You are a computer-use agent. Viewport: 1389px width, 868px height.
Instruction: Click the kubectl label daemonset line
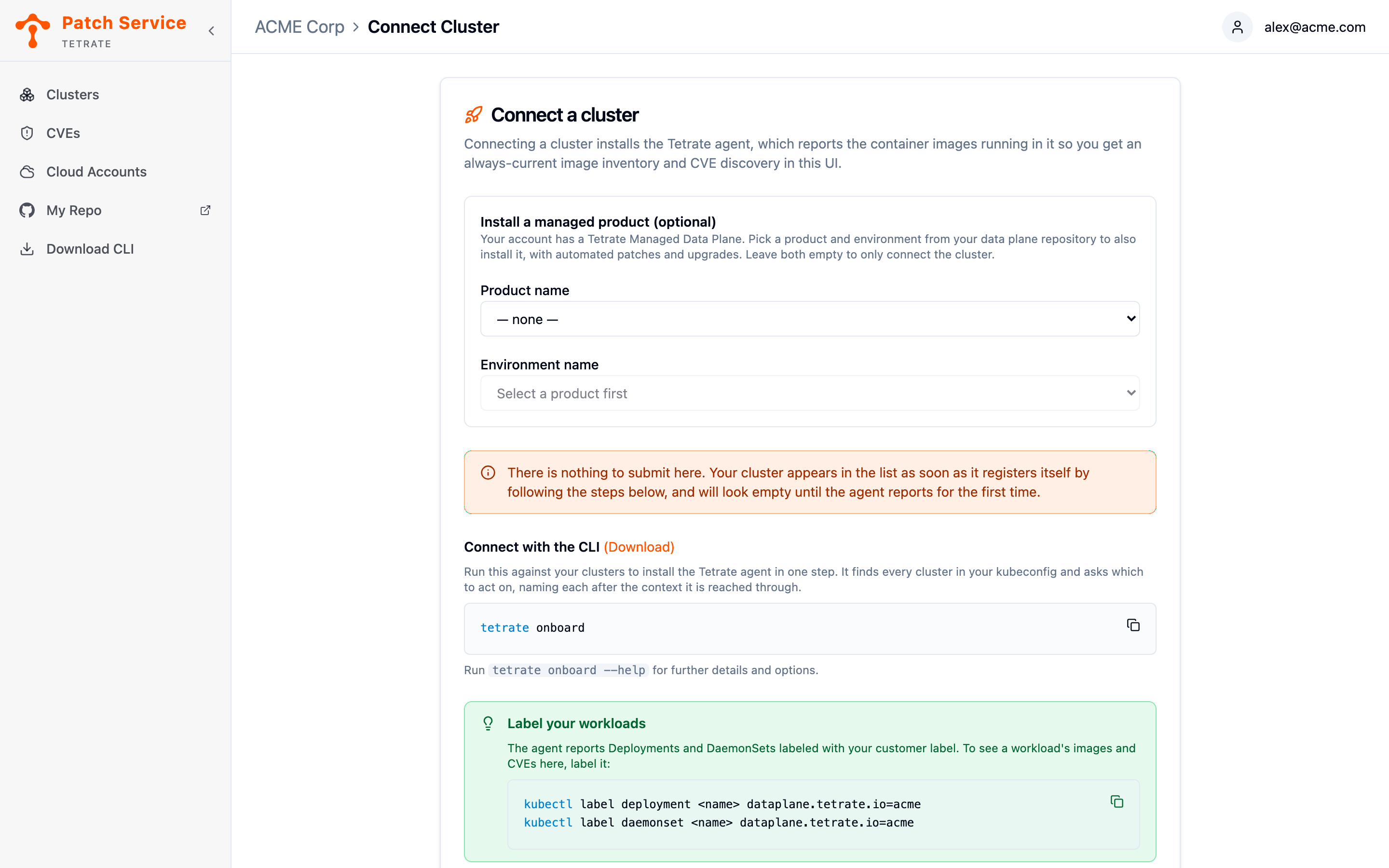(719, 823)
